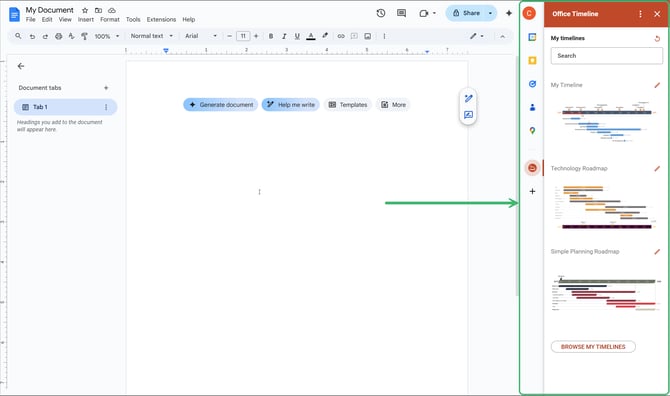The image size is (670, 396).
Task: Open the text color picker
Action: [311, 36]
